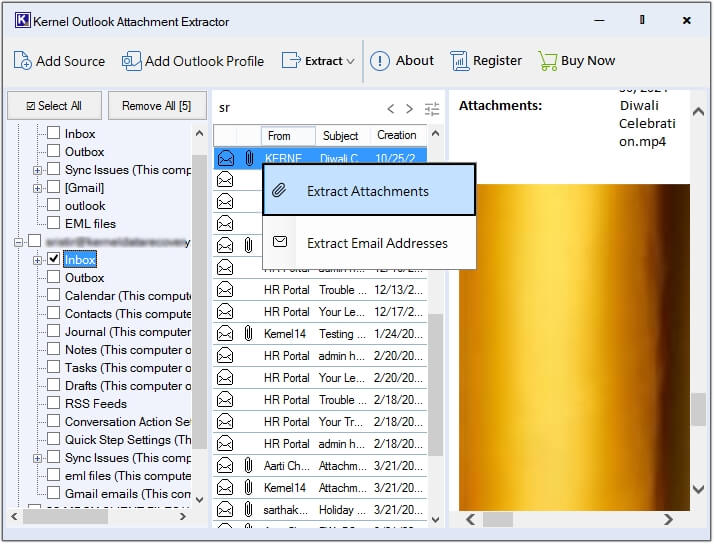Click the Register label
714x544 pixels.
497,60
